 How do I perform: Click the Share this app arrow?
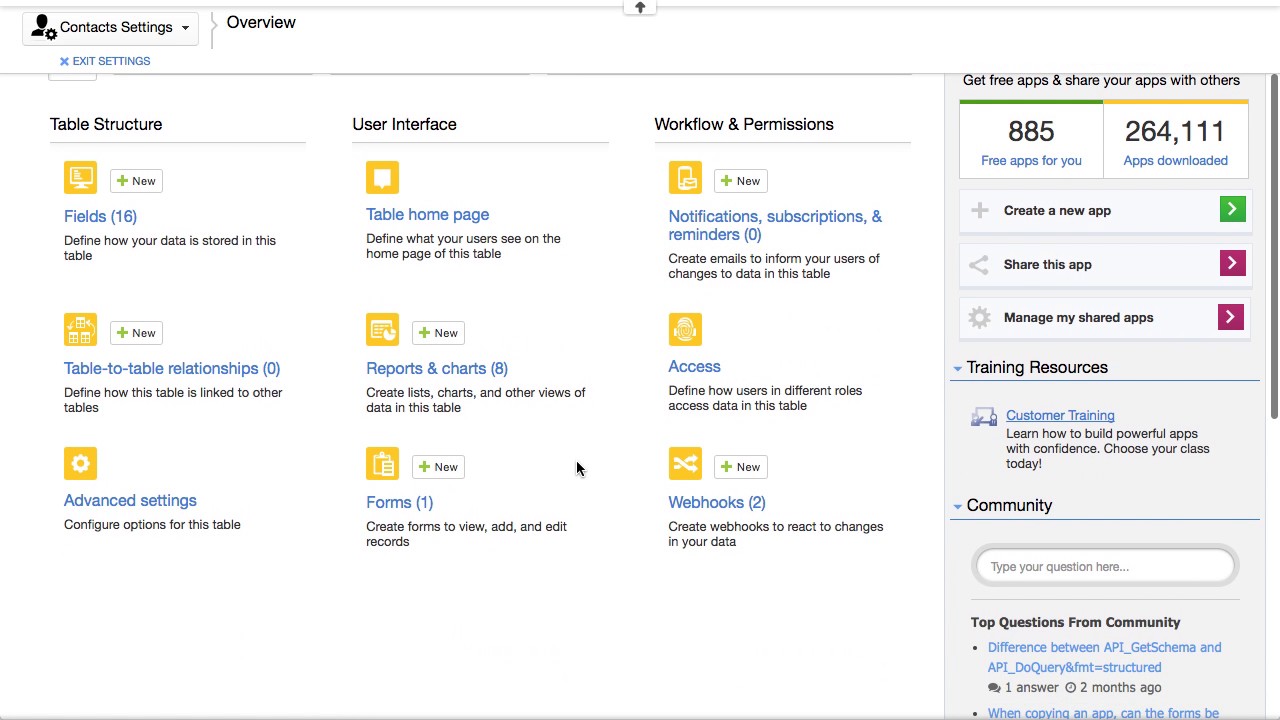(x=1231, y=264)
